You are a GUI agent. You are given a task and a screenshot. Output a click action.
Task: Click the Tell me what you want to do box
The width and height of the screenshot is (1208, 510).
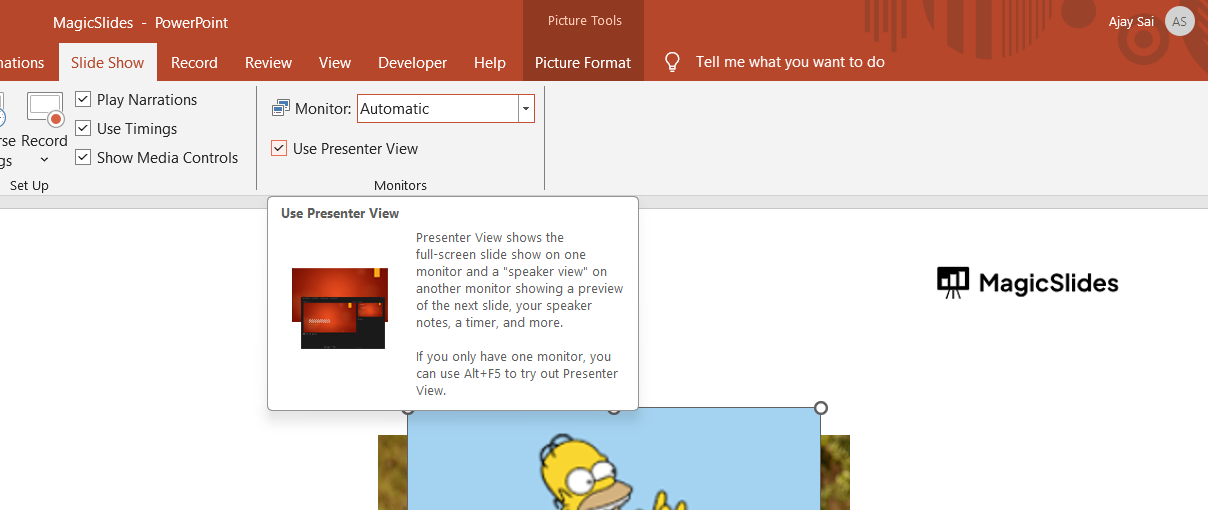(x=790, y=62)
